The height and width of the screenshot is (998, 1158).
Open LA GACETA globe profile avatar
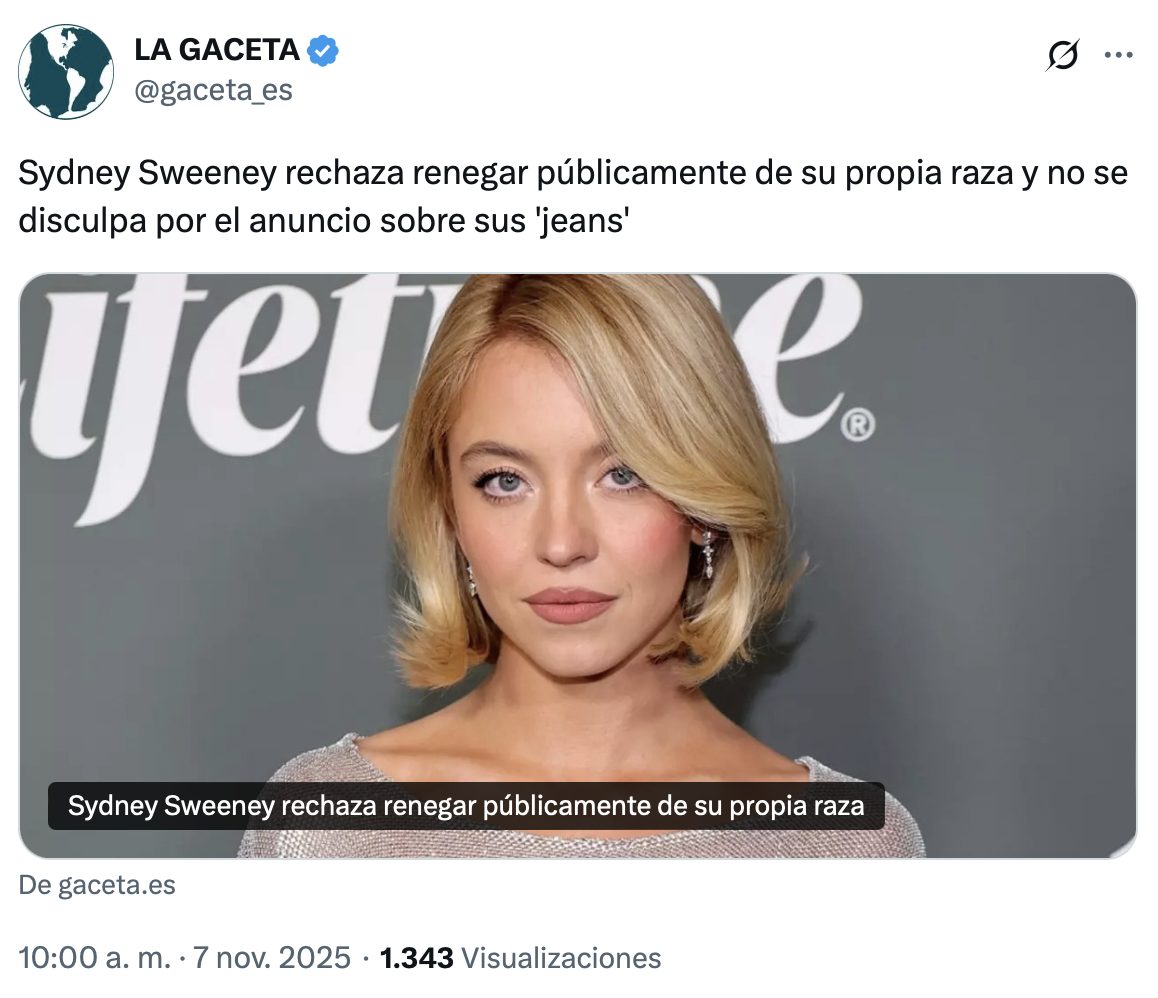pyautogui.click(x=66, y=72)
